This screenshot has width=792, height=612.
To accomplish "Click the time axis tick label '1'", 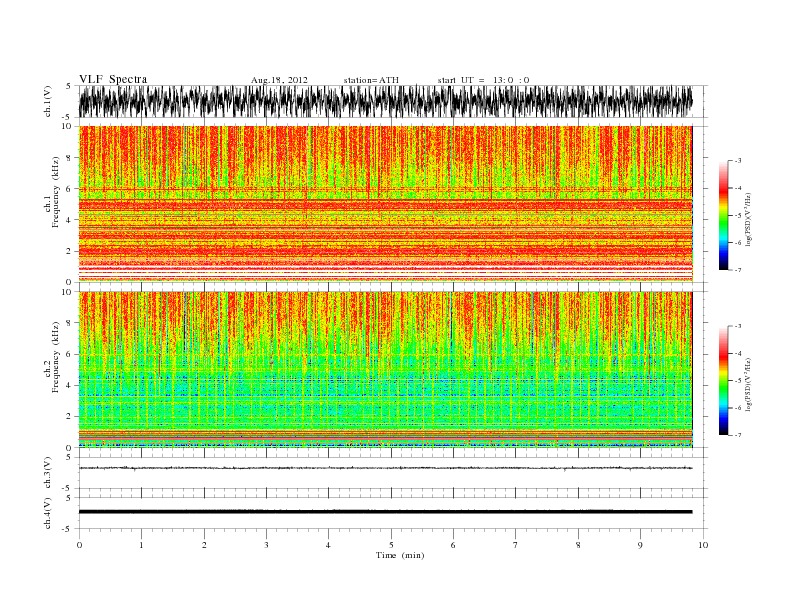I will tap(141, 545).
